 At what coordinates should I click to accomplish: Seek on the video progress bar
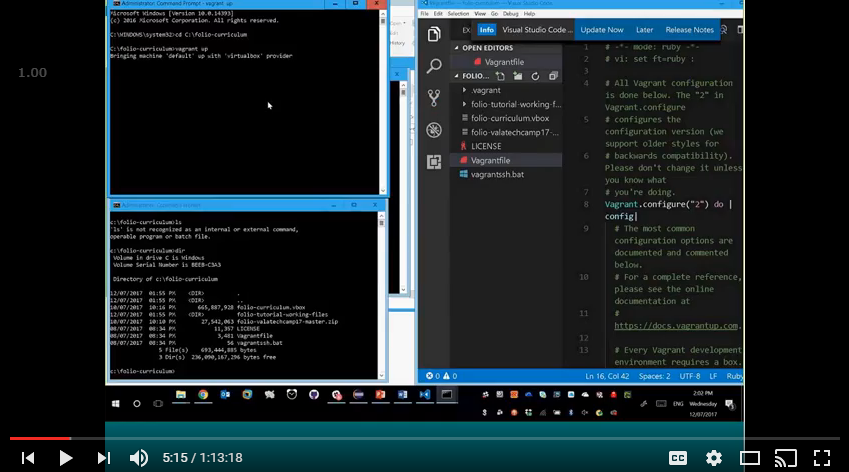point(424,438)
